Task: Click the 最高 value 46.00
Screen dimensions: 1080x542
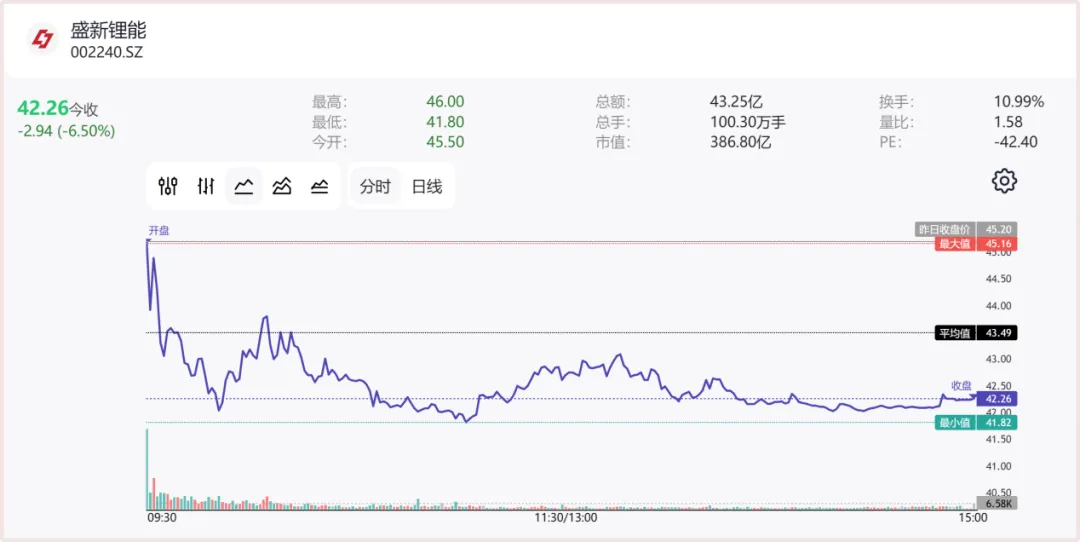Action: [445, 102]
